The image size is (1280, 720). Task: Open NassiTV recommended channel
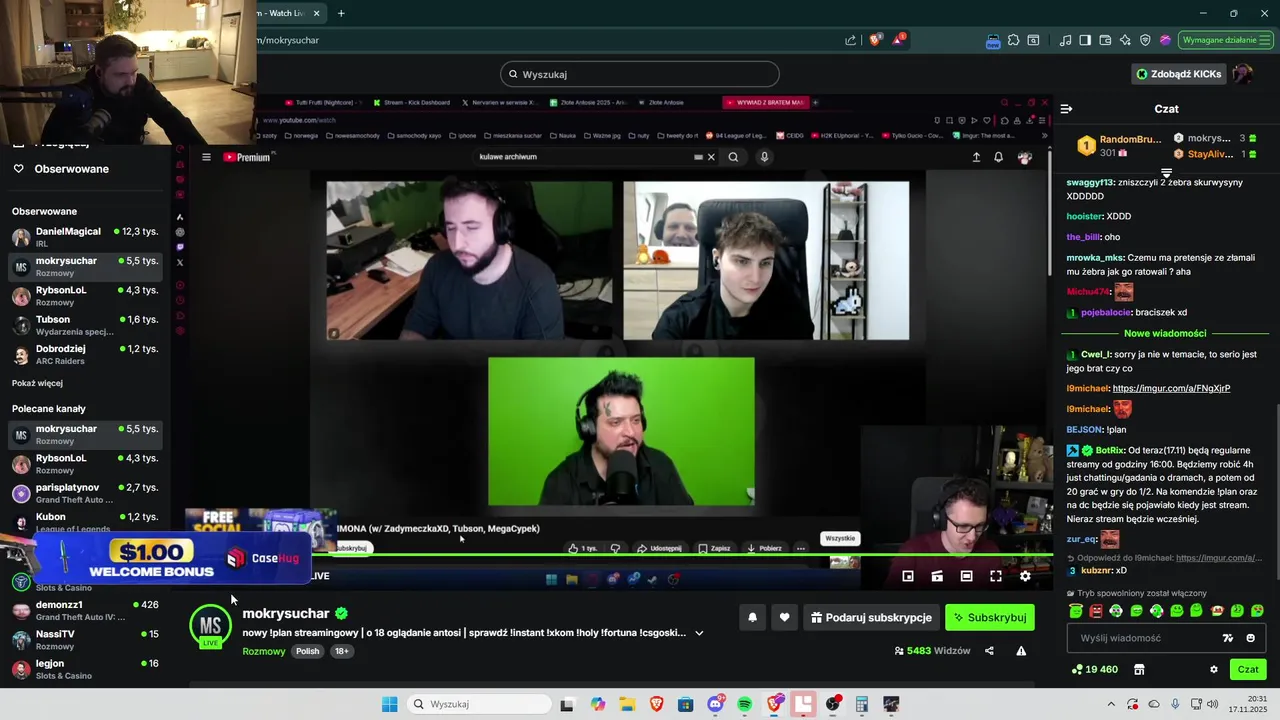(85, 640)
